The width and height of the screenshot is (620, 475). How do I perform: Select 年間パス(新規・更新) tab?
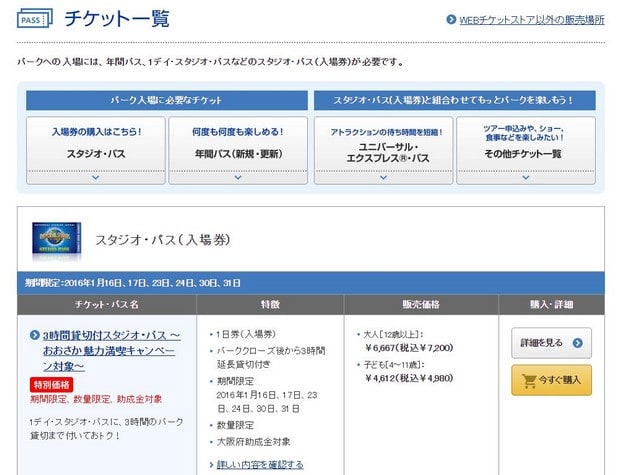point(238,150)
